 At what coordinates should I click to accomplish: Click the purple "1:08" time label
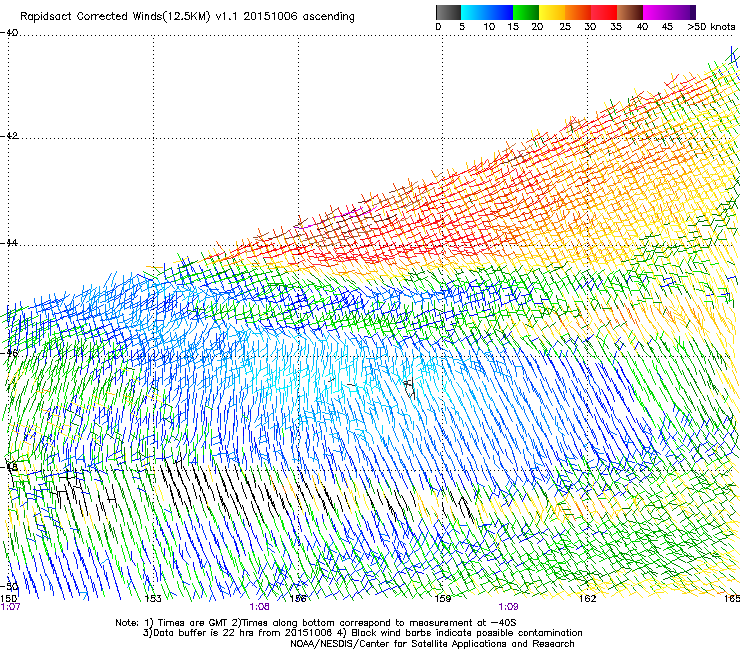coord(260,607)
